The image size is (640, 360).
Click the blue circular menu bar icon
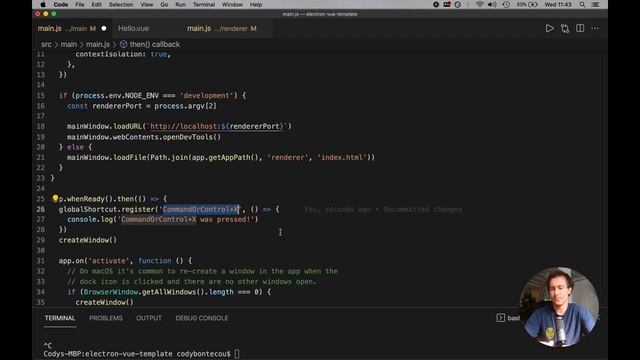click(x=458, y=4)
